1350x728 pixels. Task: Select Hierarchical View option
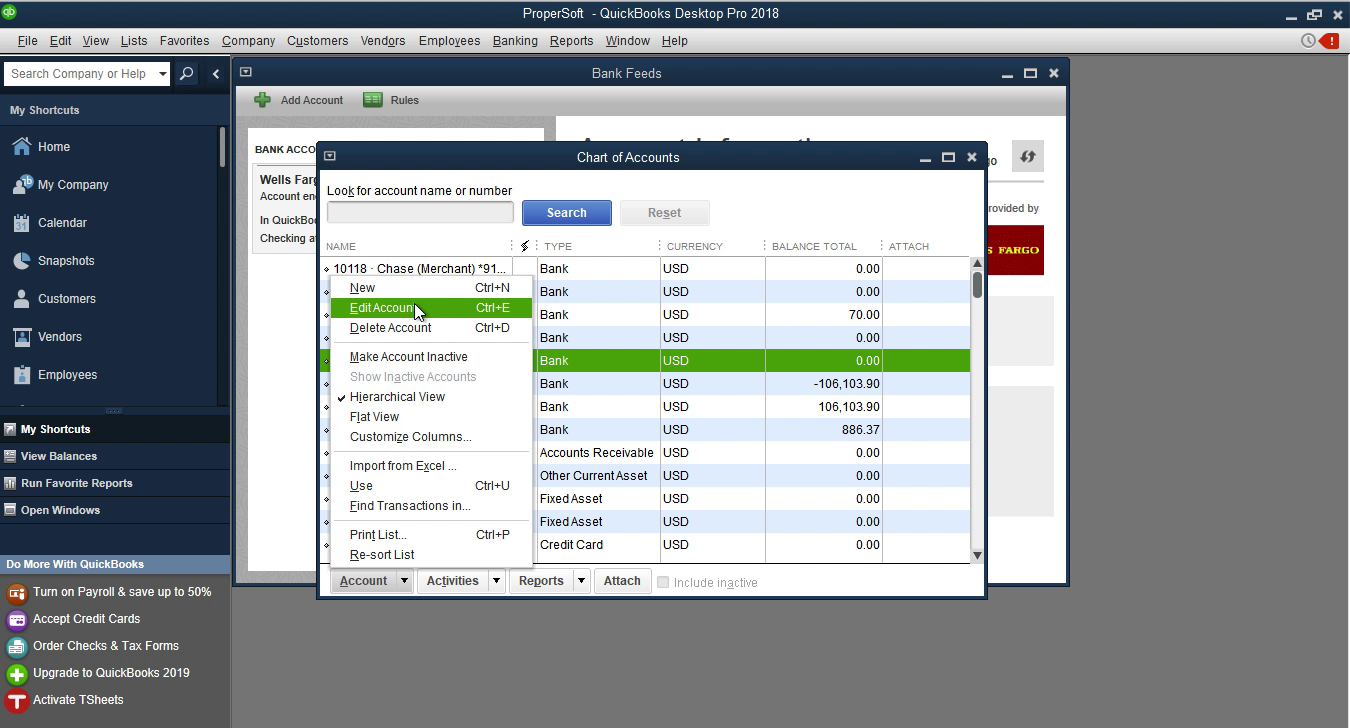[x=397, y=397]
